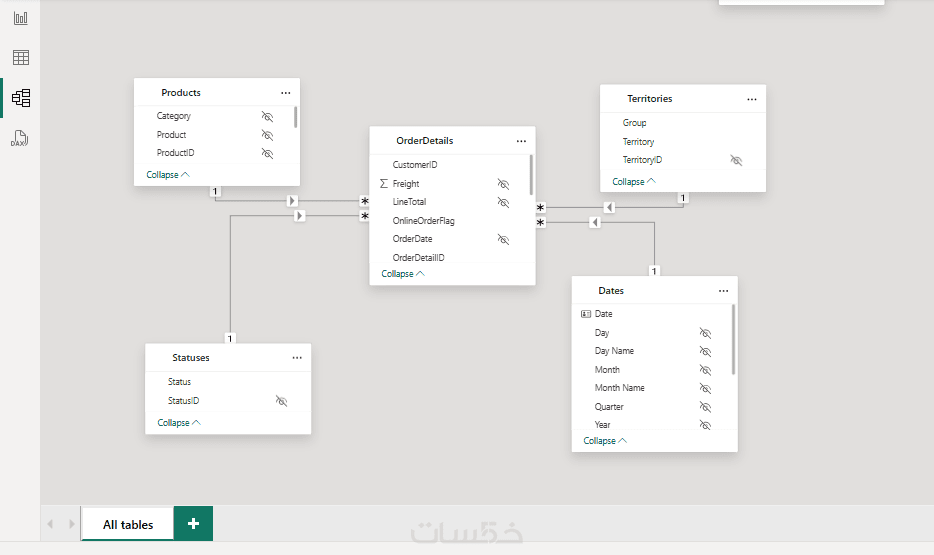Viewport: 934px width, 555px height.
Task: Select the Model view icon
Action: click(20, 98)
